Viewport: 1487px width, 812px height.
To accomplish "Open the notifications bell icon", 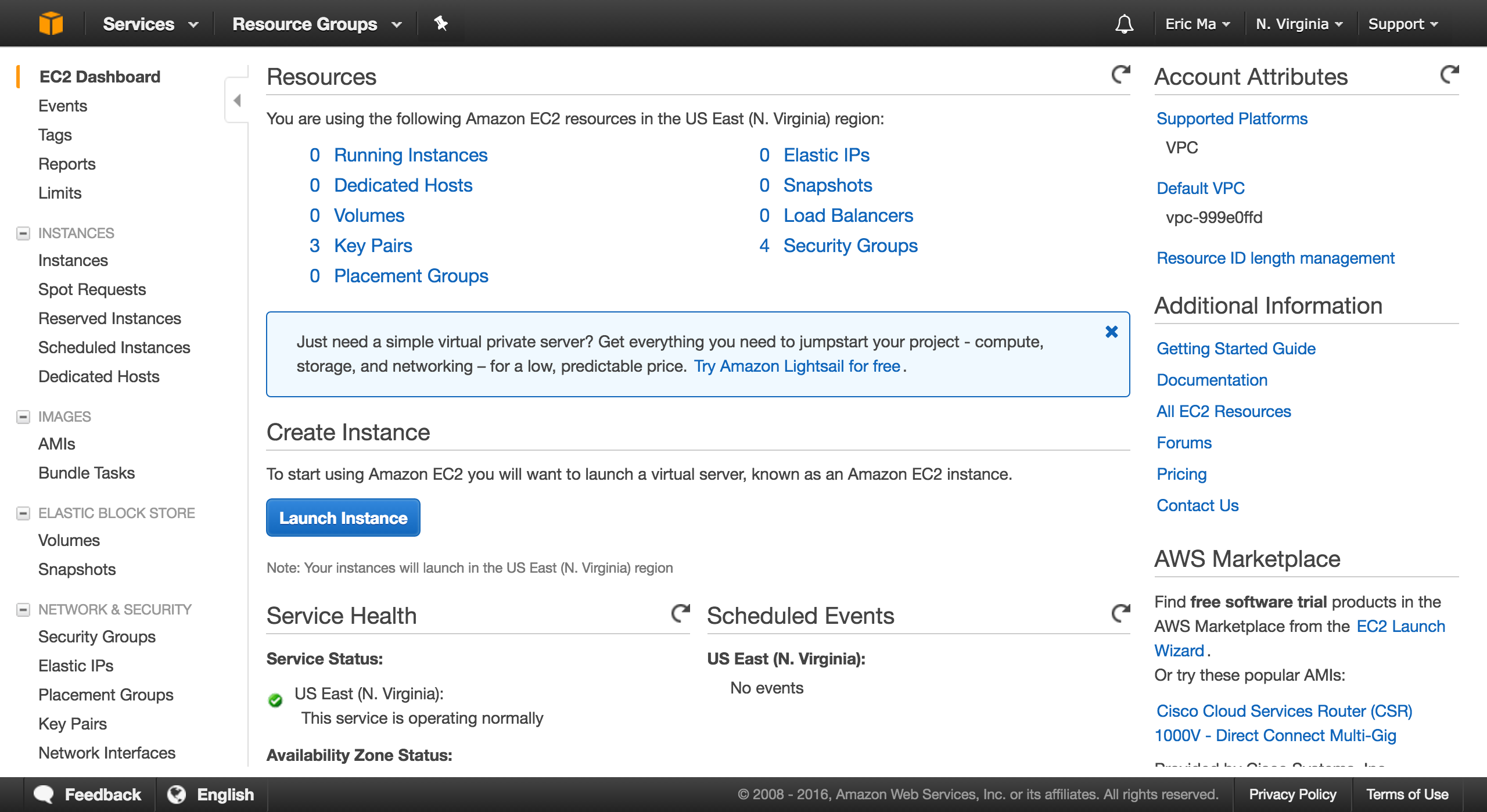I will (x=1124, y=24).
